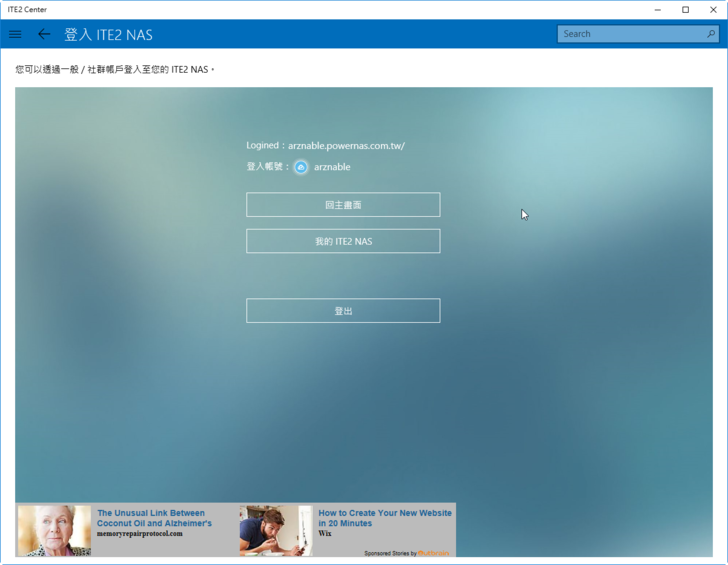
Task: Click the back arrow in header
Action: tap(44, 34)
